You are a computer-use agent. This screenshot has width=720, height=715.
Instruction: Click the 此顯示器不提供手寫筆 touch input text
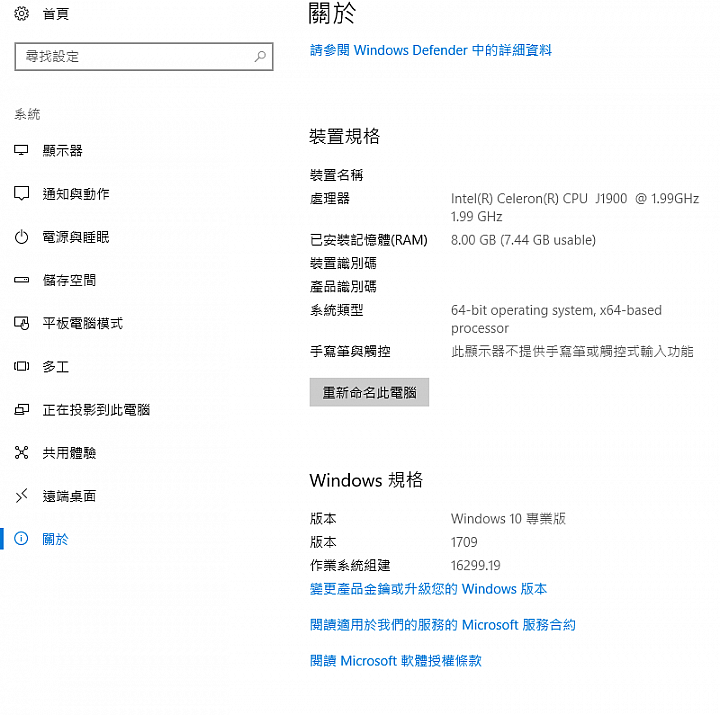click(x=572, y=351)
